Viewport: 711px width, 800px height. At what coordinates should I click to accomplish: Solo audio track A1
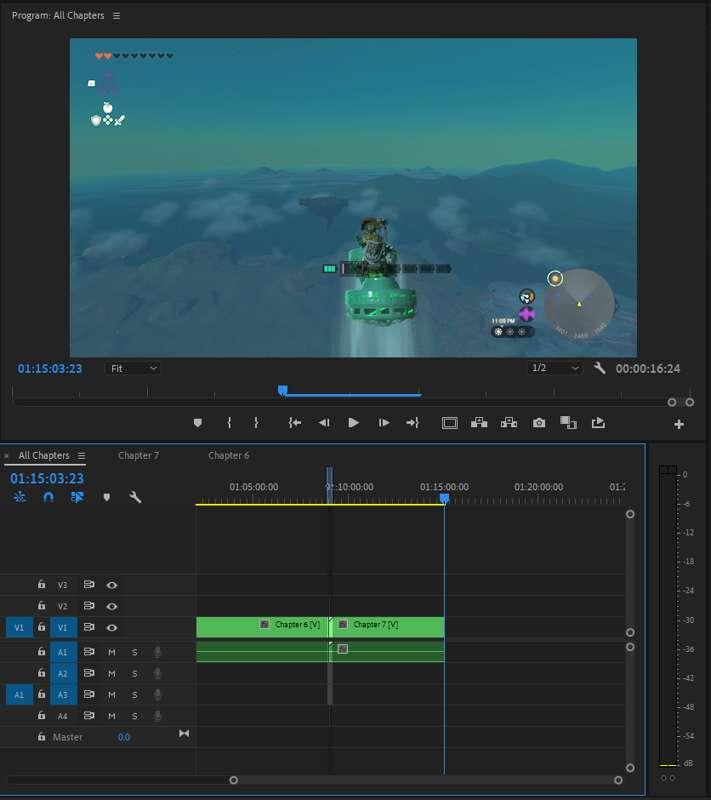[135, 652]
